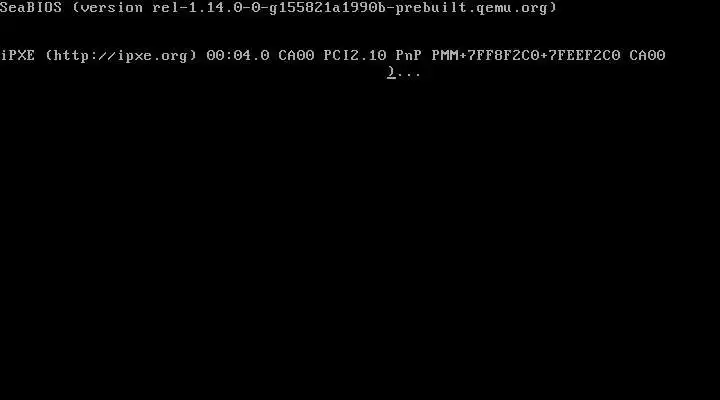Click the opening parenthesis before "version"
720x400 pixels.
coord(76,8)
